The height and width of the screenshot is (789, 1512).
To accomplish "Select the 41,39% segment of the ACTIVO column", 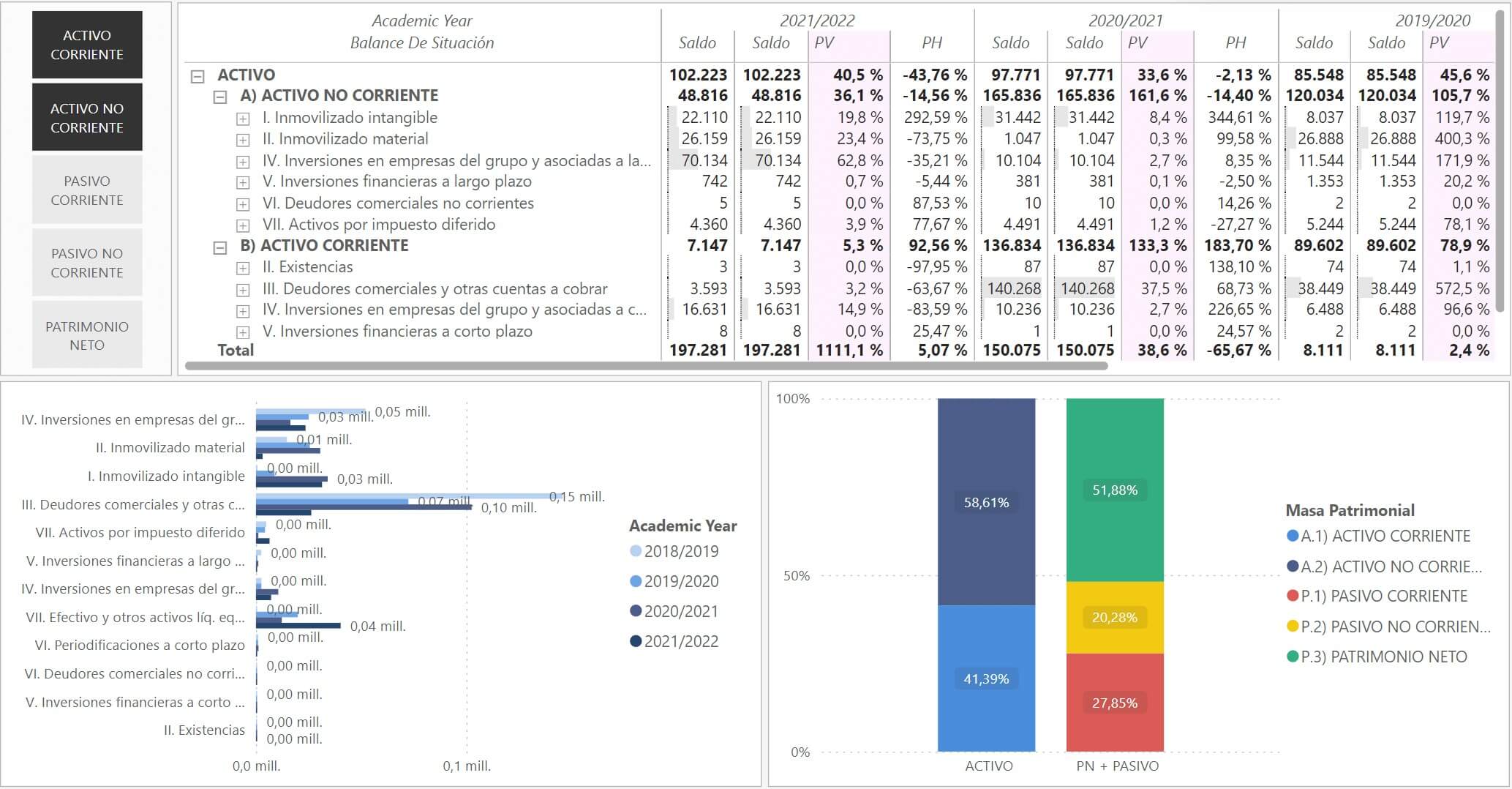I will (986, 678).
